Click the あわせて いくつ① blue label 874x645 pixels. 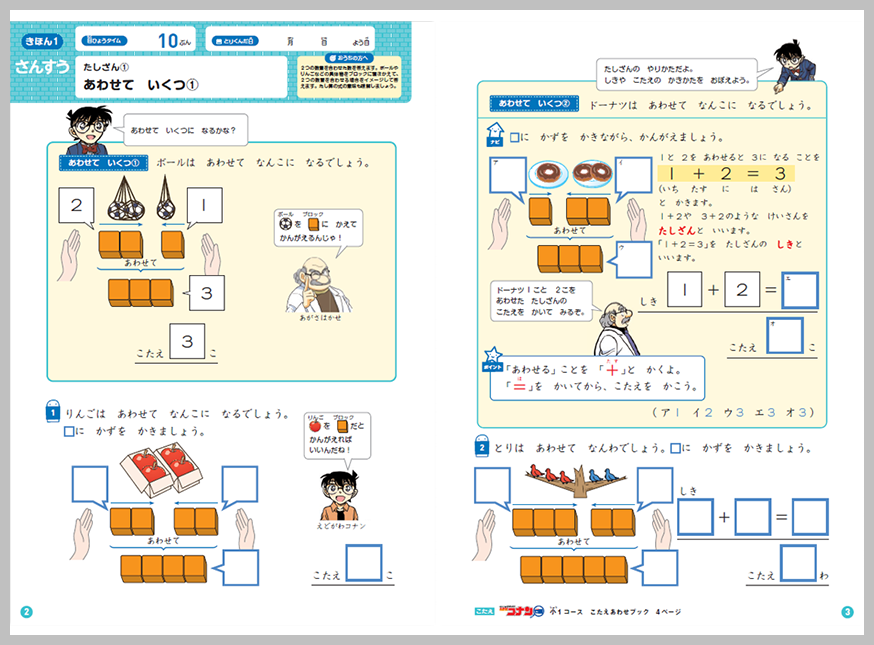103,163
